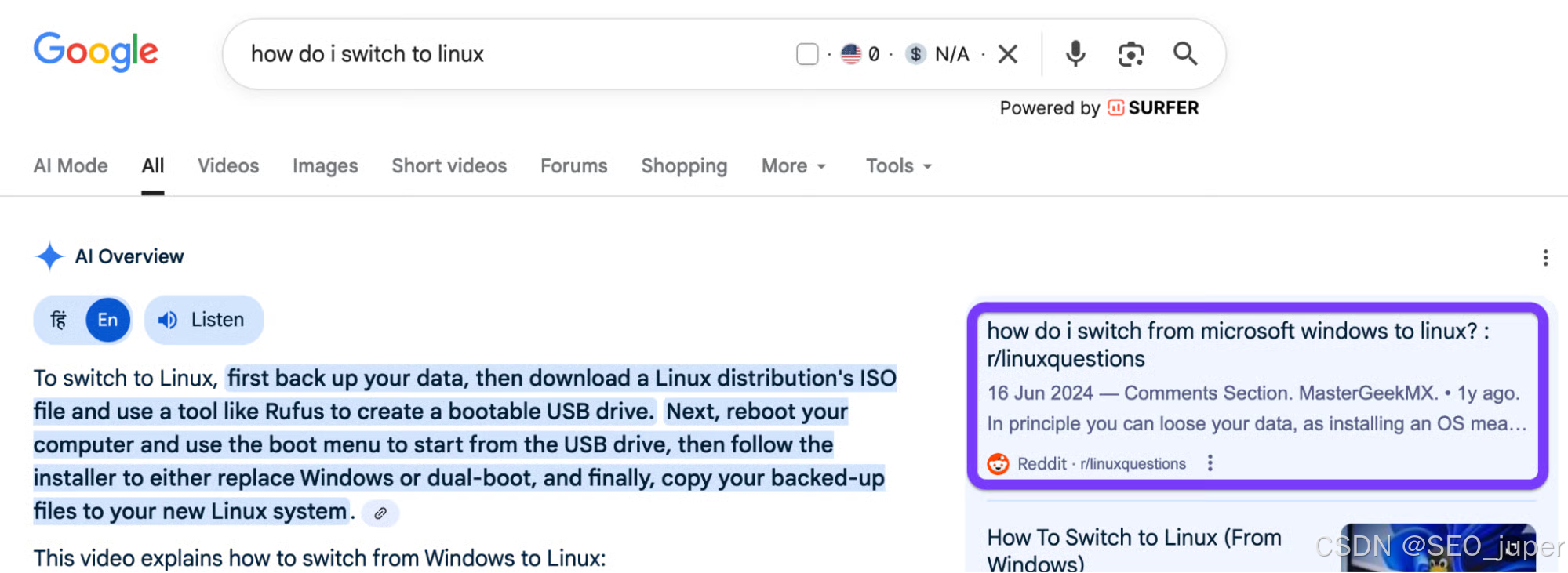
Task: Expand the More dropdown
Action: 794,166
